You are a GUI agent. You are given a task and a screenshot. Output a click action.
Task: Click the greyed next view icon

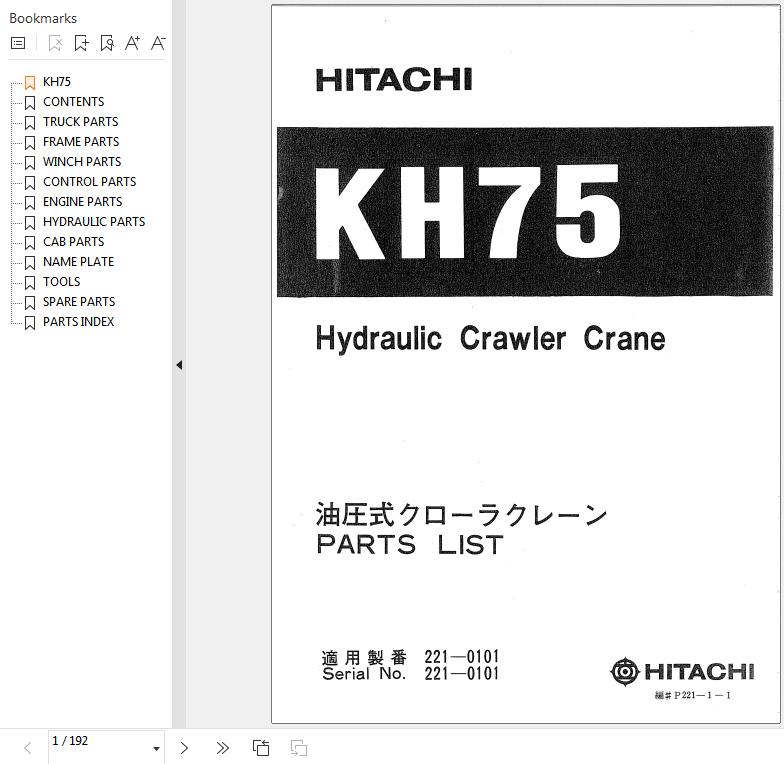[298, 748]
